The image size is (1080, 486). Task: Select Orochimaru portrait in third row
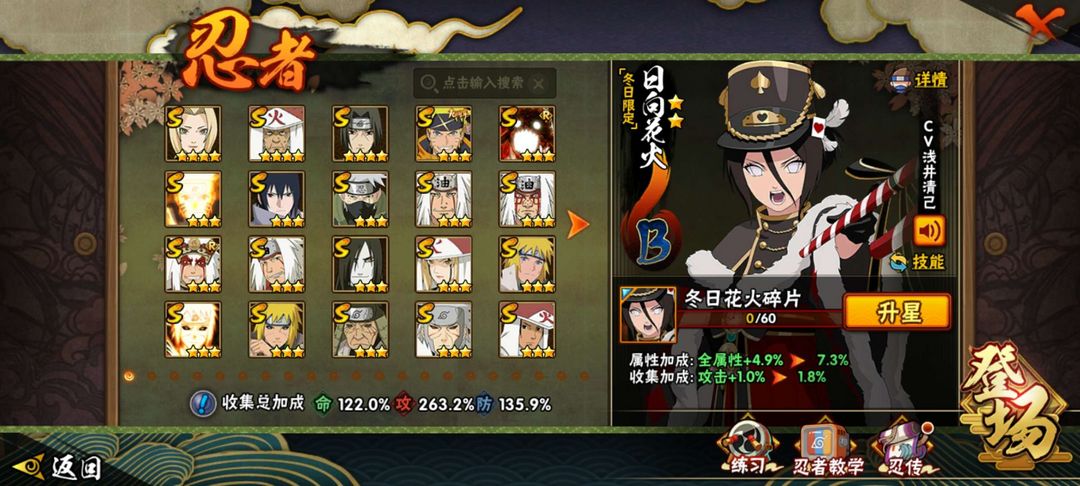pyautogui.click(x=360, y=264)
